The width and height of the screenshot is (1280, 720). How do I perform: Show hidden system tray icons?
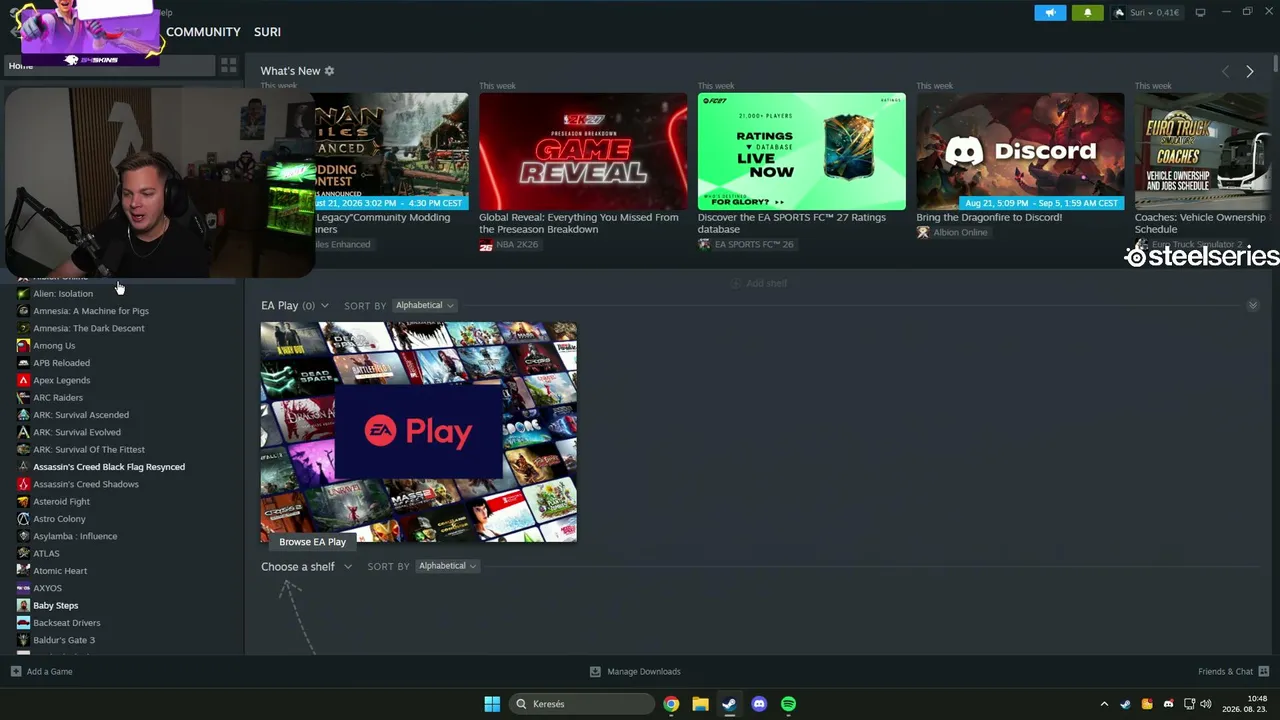click(1104, 704)
